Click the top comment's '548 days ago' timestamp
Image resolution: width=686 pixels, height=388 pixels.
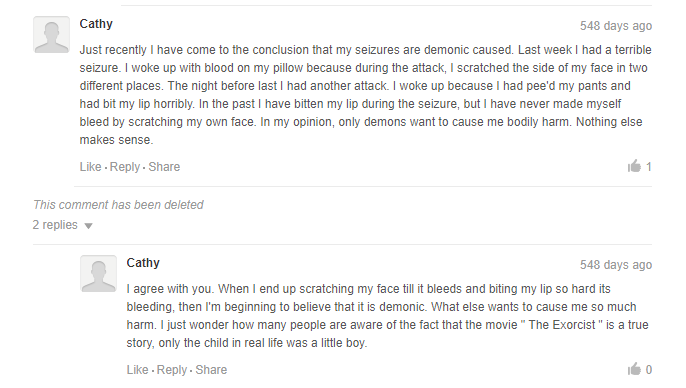(616, 26)
